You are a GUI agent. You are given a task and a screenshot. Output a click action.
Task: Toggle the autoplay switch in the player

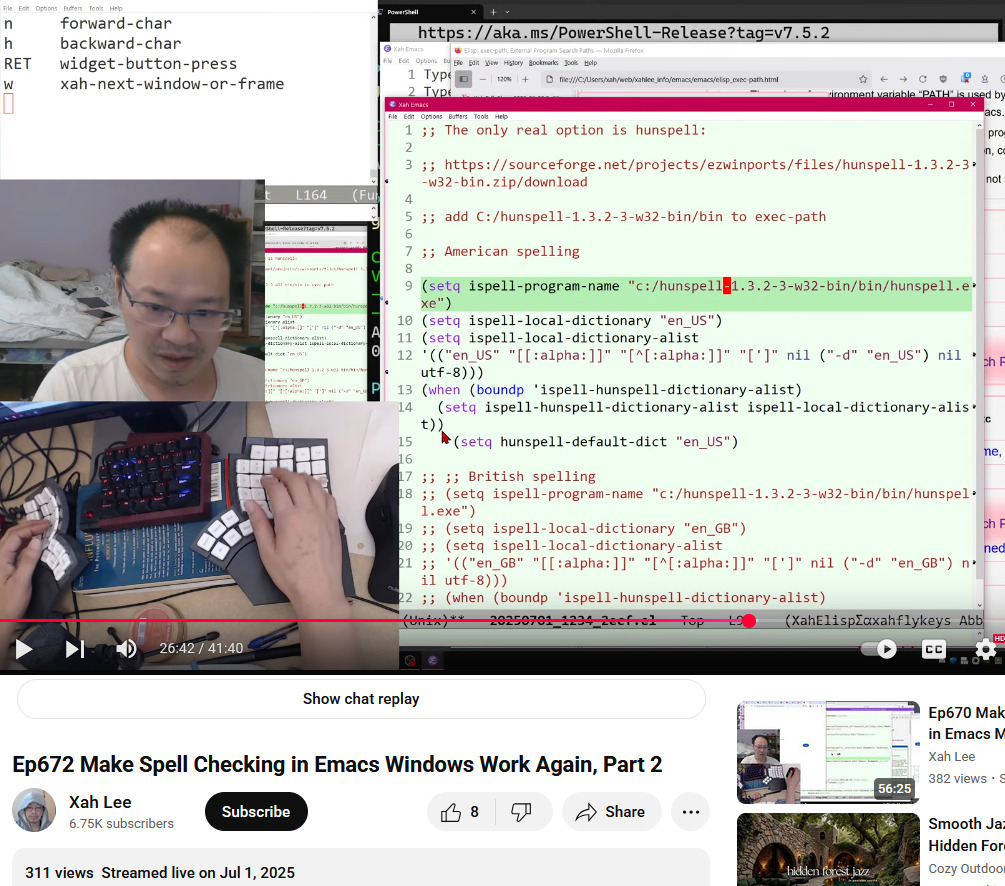(879, 649)
